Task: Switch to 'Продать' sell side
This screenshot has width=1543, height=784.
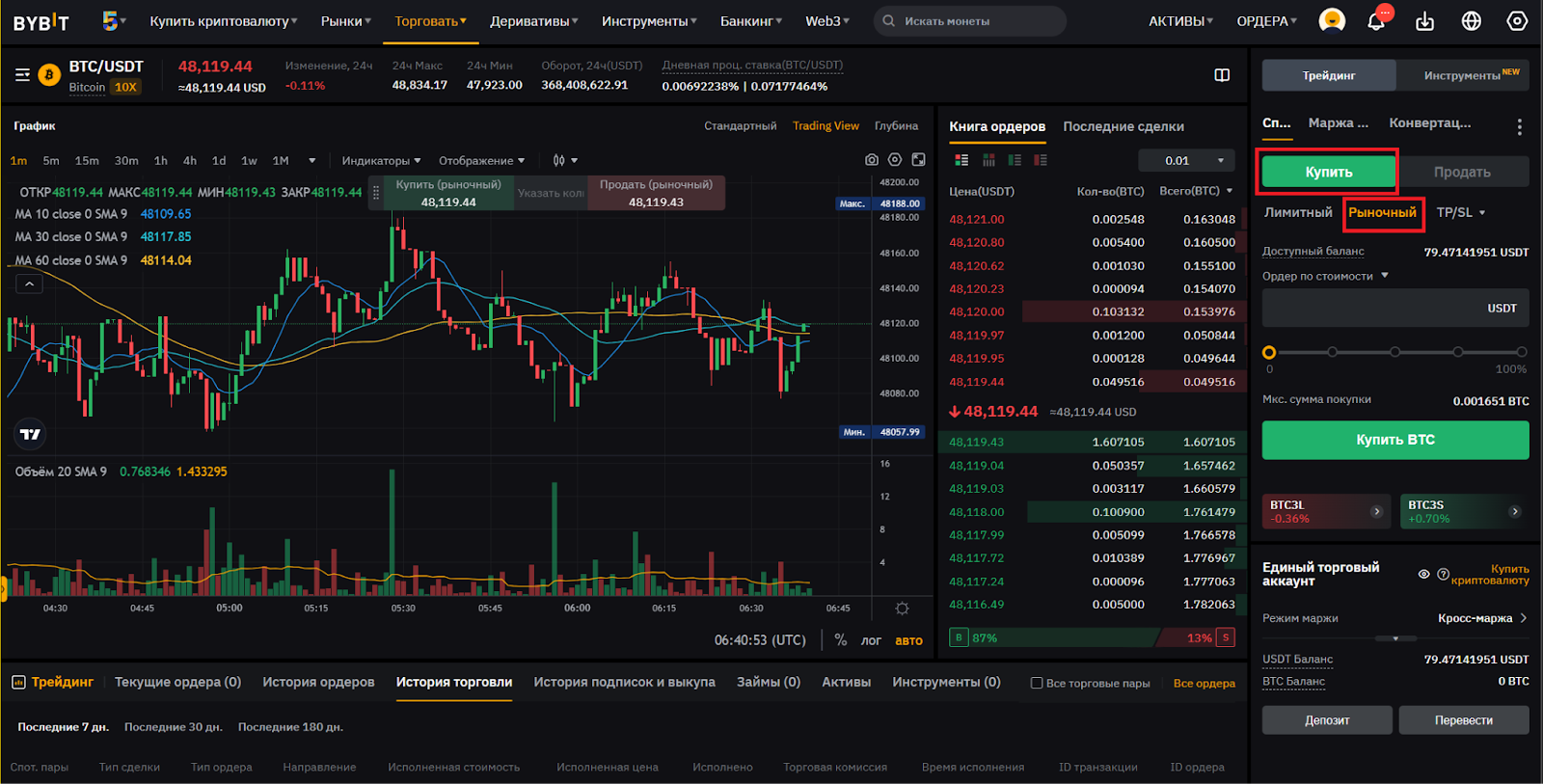Action: [1462, 172]
